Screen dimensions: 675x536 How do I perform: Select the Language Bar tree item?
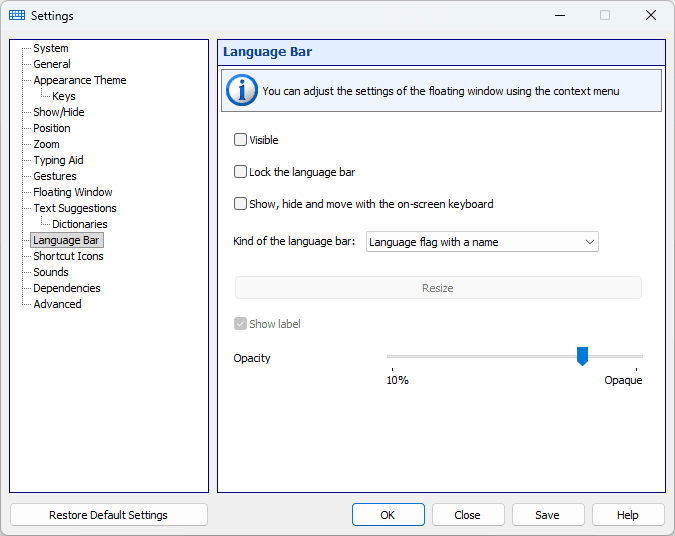coord(66,240)
